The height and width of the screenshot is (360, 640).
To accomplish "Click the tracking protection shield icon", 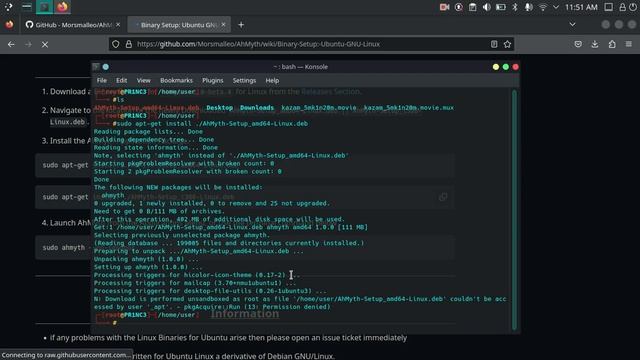I will coord(116,44).
